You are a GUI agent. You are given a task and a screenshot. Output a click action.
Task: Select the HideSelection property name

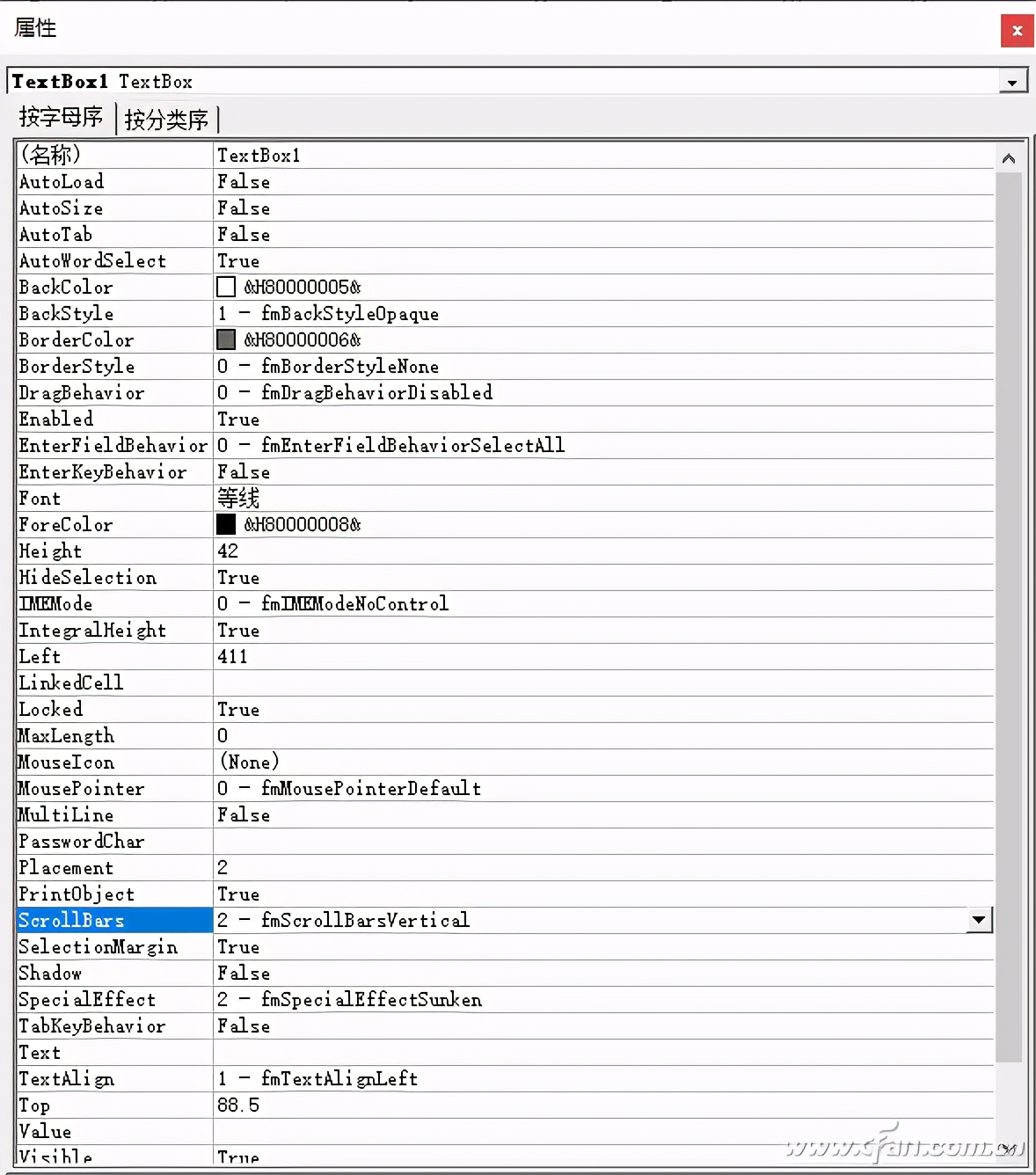pyautogui.click(x=87, y=577)
